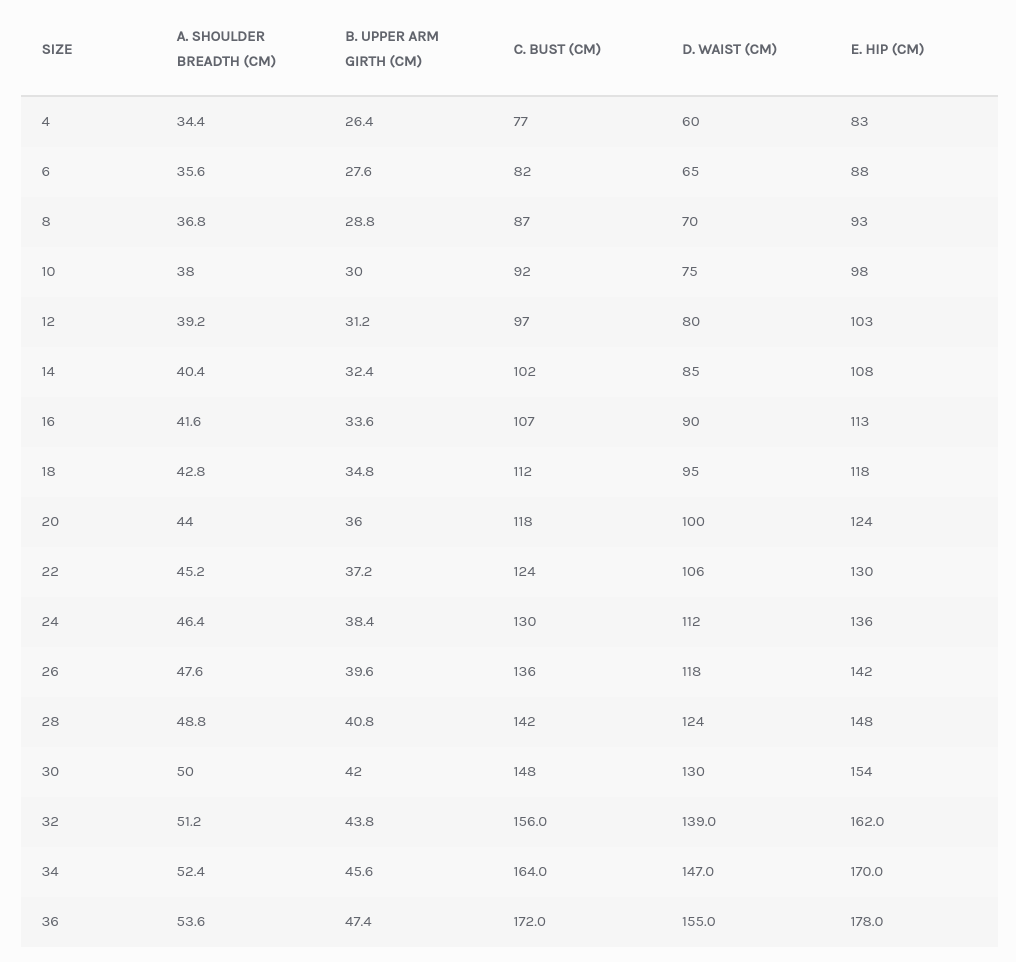Select the size 36 row label
This screenshot has height=962, width=1016.
(50, 921)
